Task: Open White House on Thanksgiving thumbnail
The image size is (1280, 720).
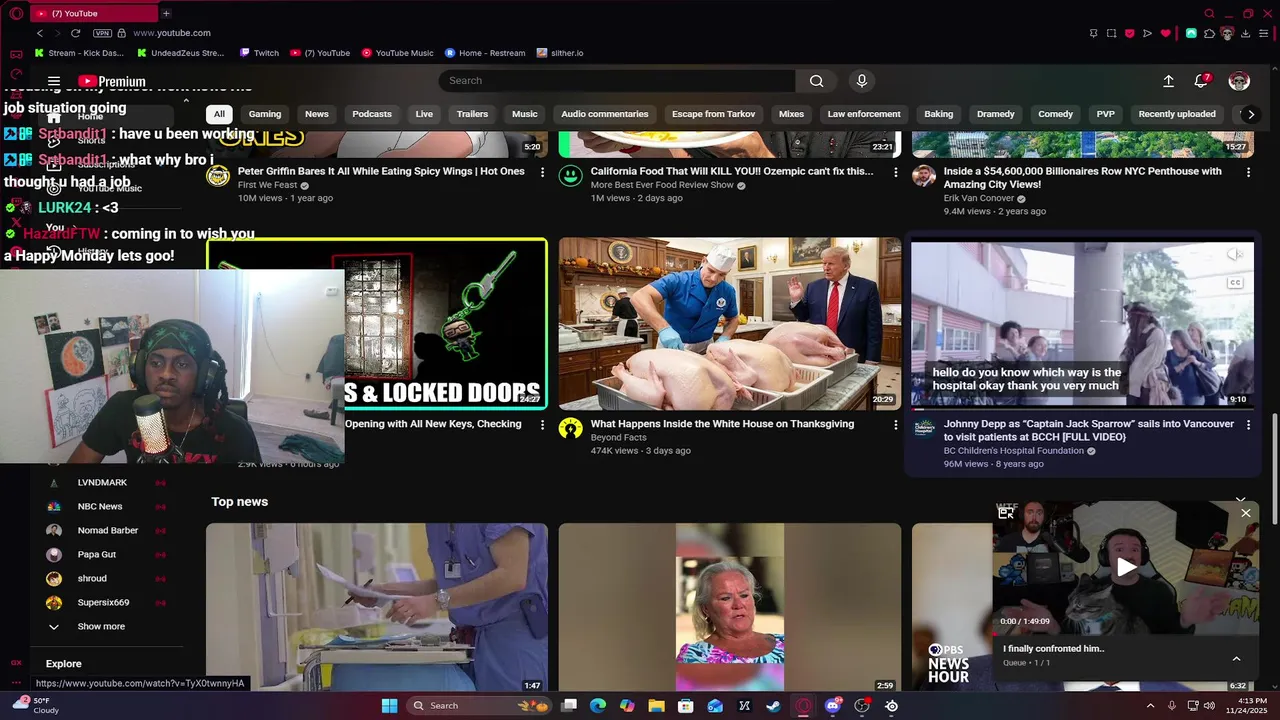Action: tap(729, 324)
